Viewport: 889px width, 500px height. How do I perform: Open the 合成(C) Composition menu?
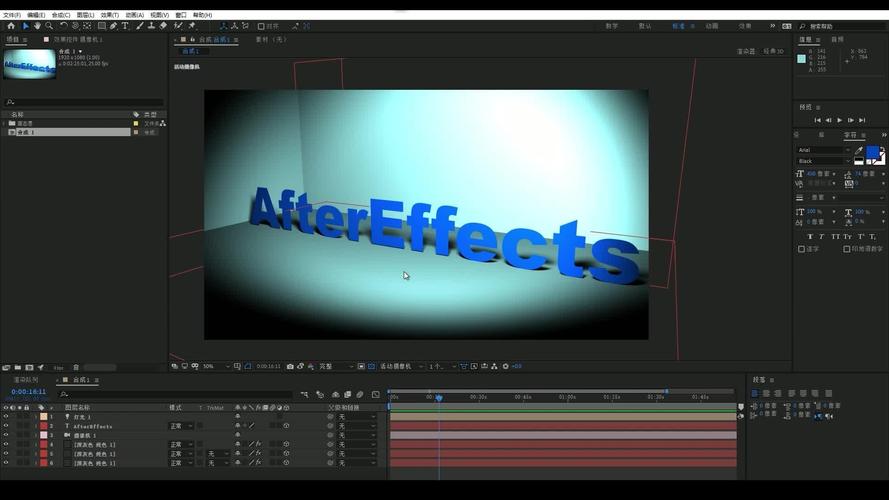pyautogui.click(x=61, y=15)
